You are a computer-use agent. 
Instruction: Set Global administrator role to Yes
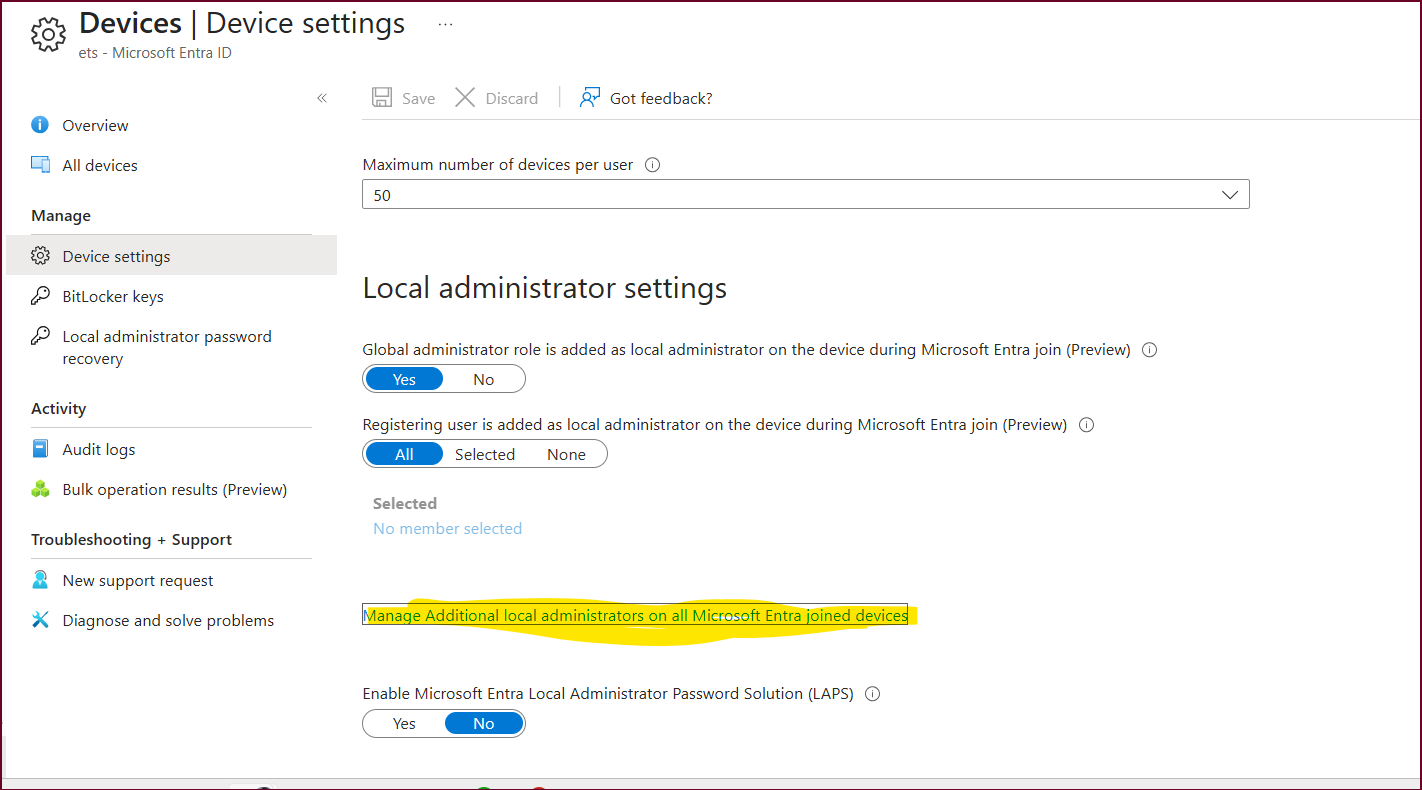(x=404, y=379)
